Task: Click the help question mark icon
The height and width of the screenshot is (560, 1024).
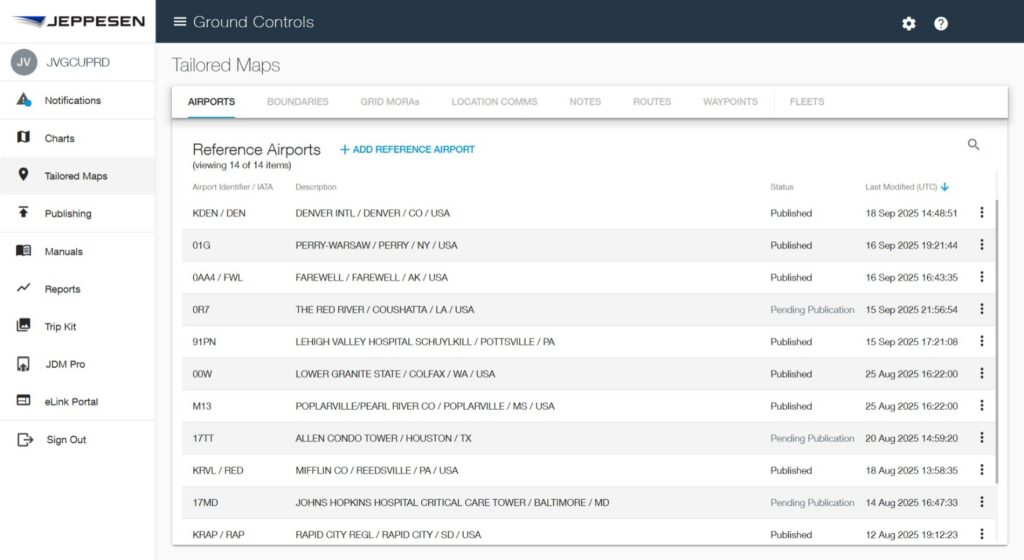Action: (940, 23)
